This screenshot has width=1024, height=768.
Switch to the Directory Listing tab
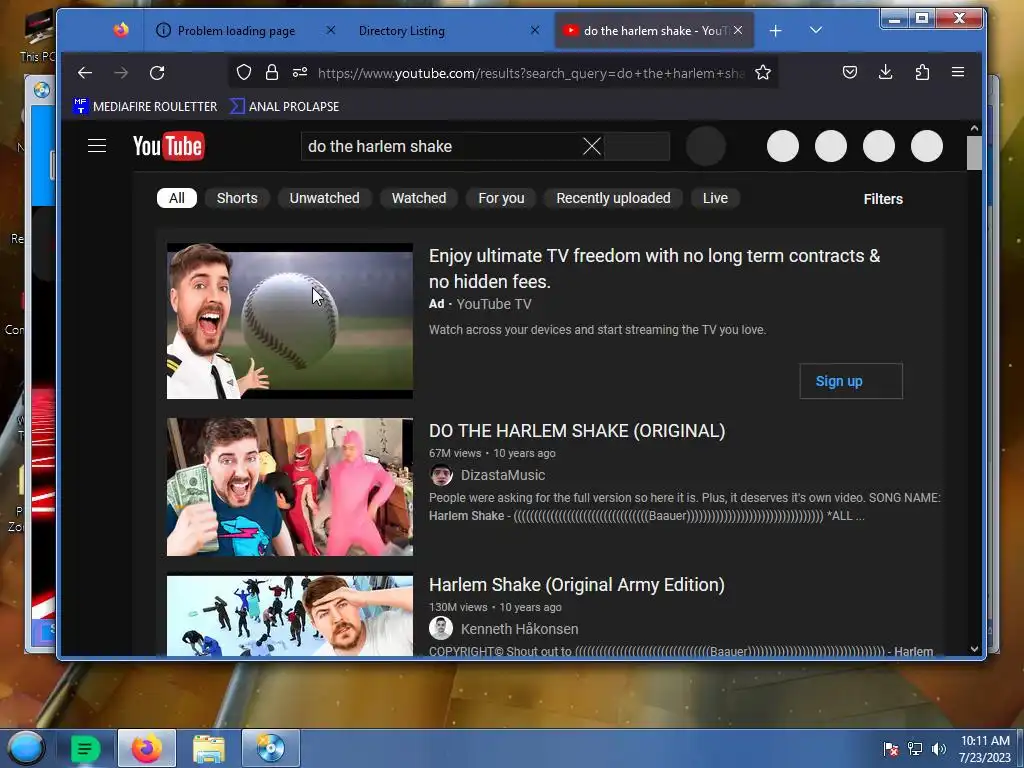tap(402, 31)
